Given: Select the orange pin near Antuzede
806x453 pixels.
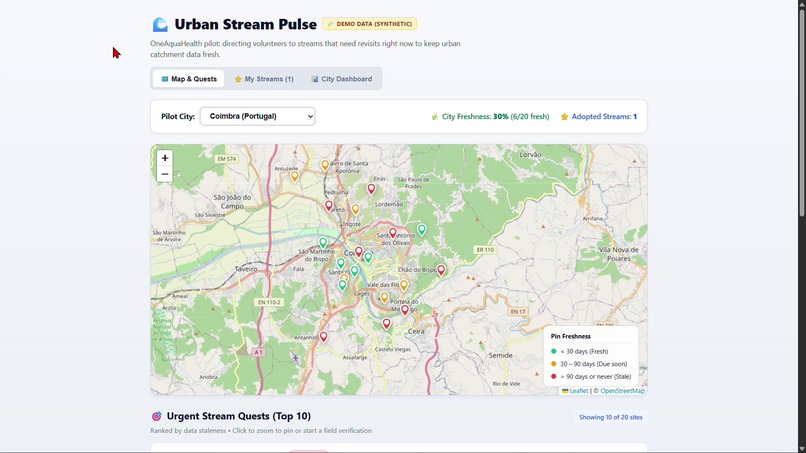Looking at the screenshot, I should point(295,176).
